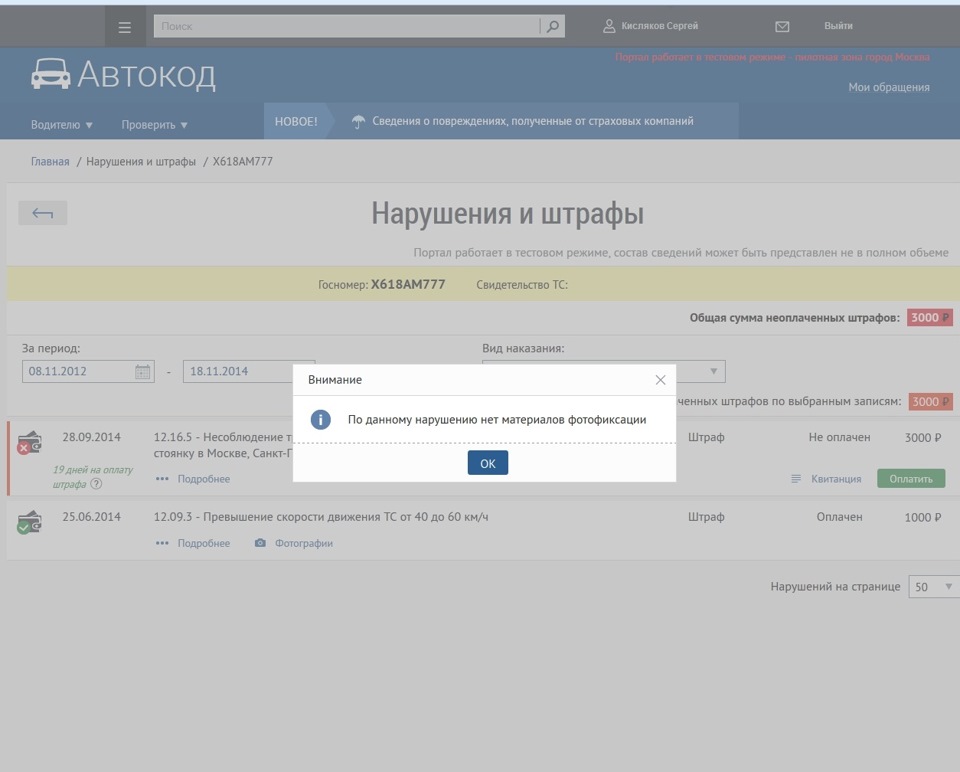
Task: Click the Главная breadcrumb link
Action: point(50,161)
